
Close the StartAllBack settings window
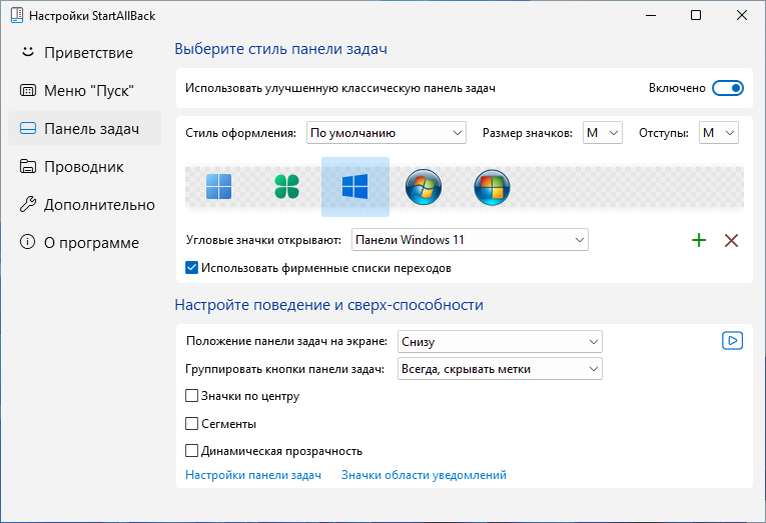pos(742,15)
